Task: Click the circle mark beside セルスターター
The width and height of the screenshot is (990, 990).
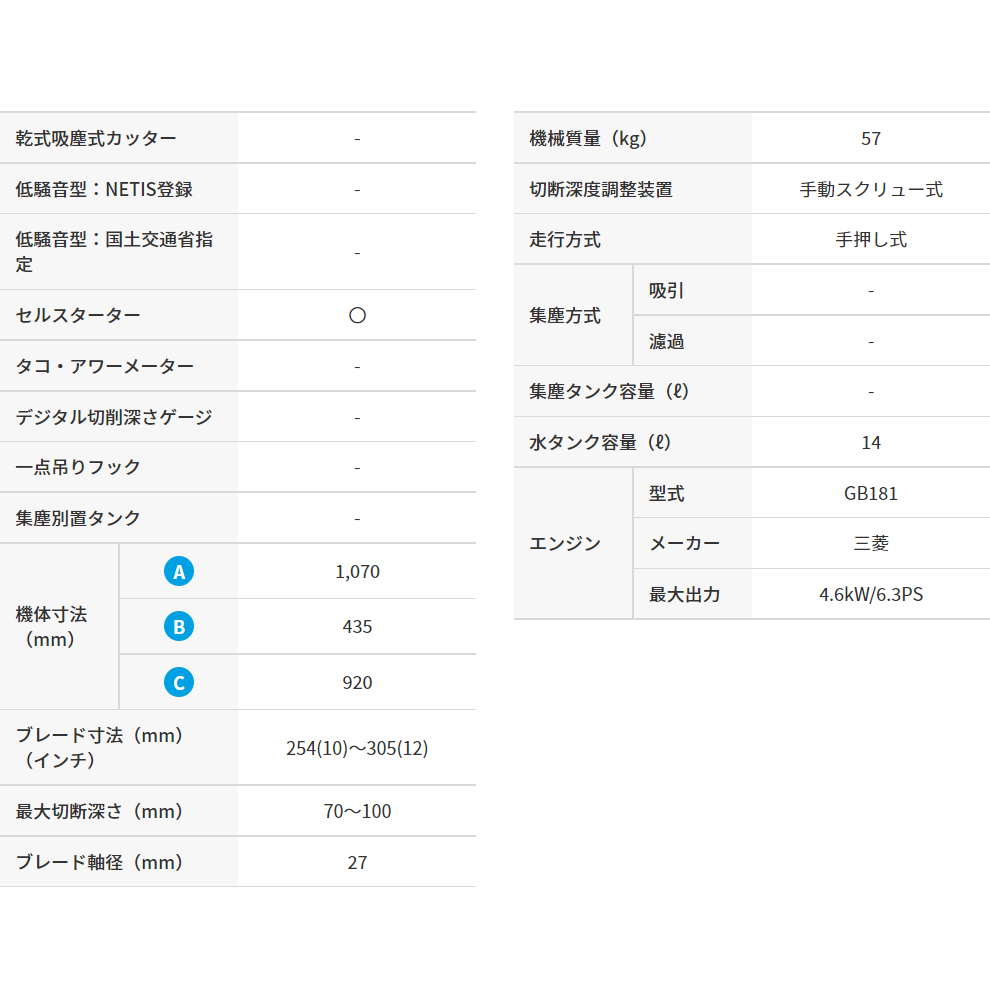Action: 357,315
